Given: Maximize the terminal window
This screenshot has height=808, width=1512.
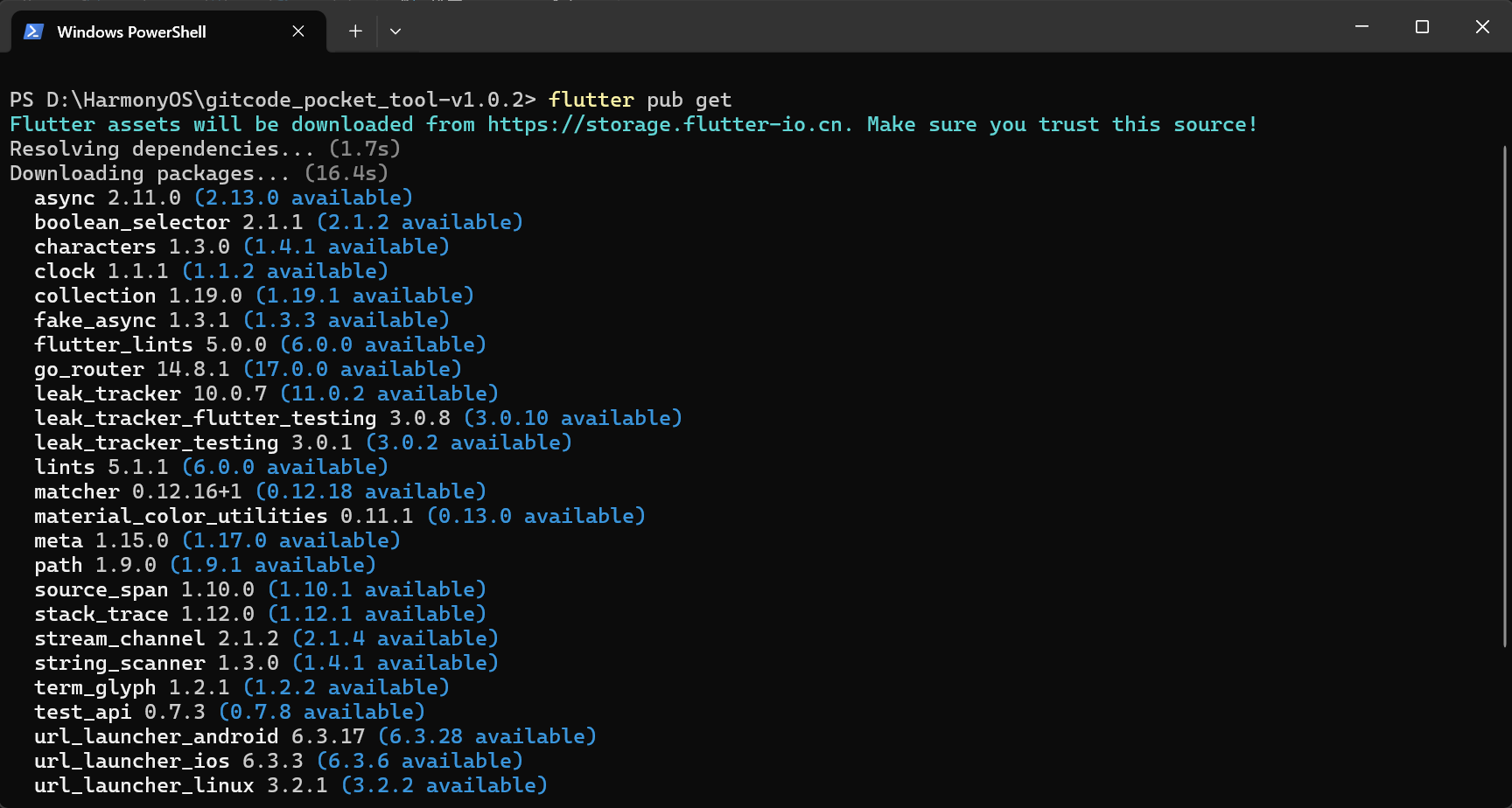Looking at the screenshot, I should [1422, 27].
